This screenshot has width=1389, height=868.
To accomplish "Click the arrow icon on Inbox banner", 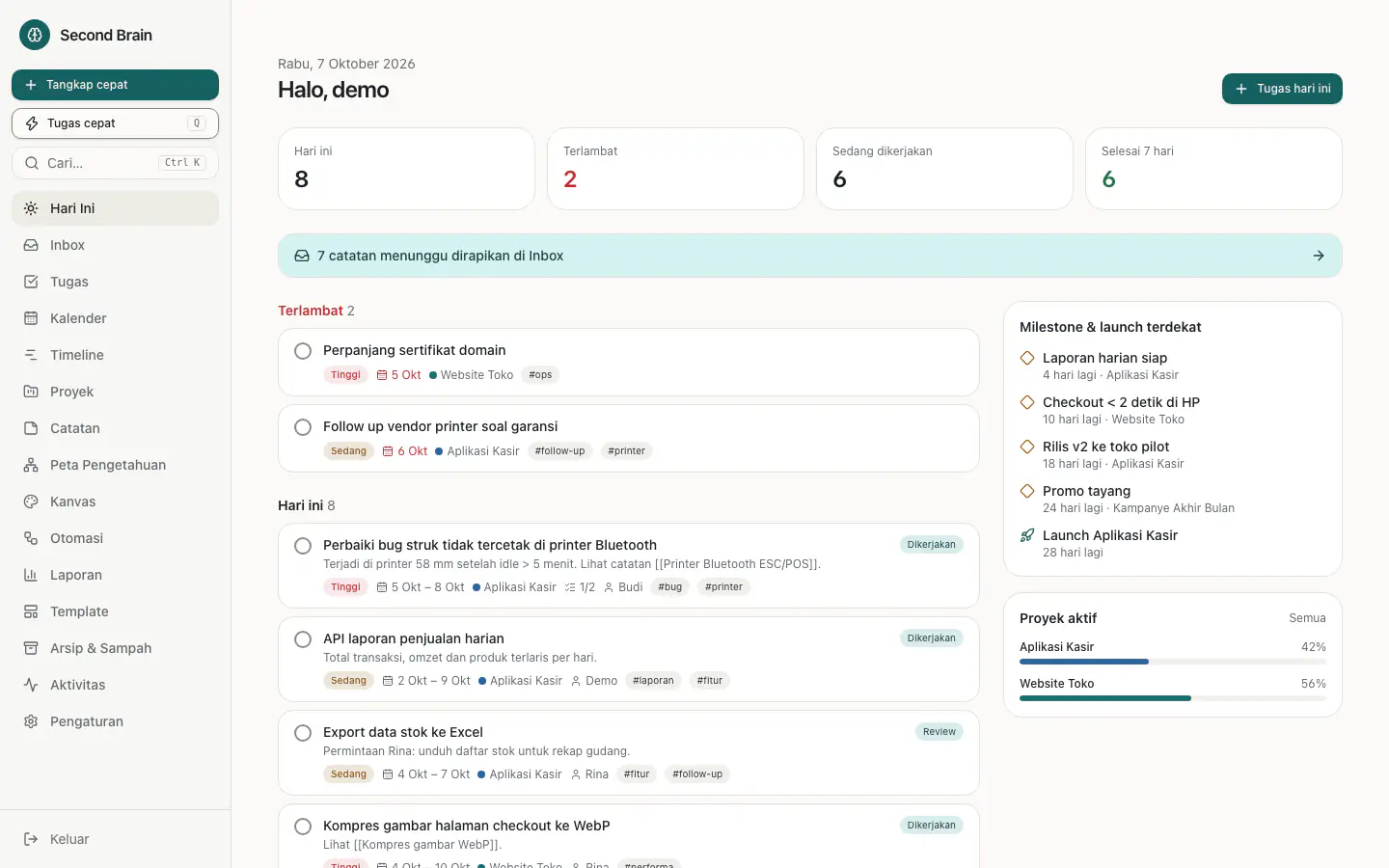I will [1319, 256].
